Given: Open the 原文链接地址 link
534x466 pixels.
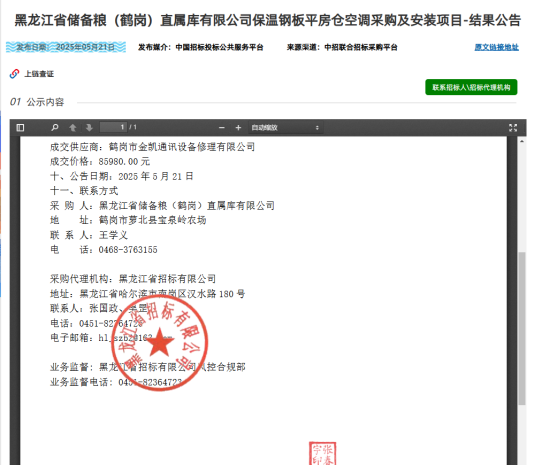Looking at the screenshot, I should click(497, 47).
